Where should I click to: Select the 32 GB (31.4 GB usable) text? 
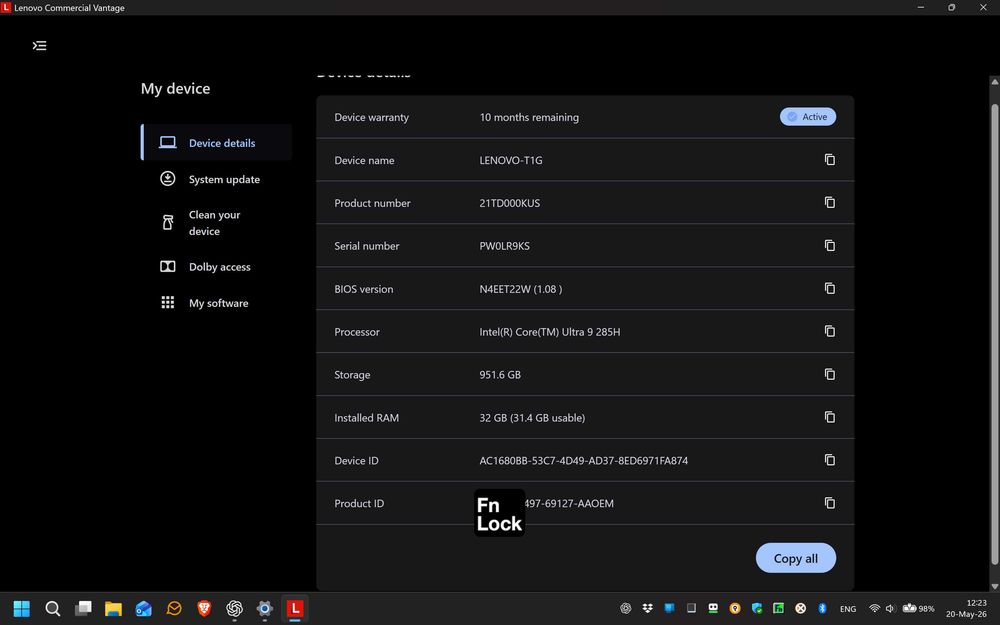[532, 418]
